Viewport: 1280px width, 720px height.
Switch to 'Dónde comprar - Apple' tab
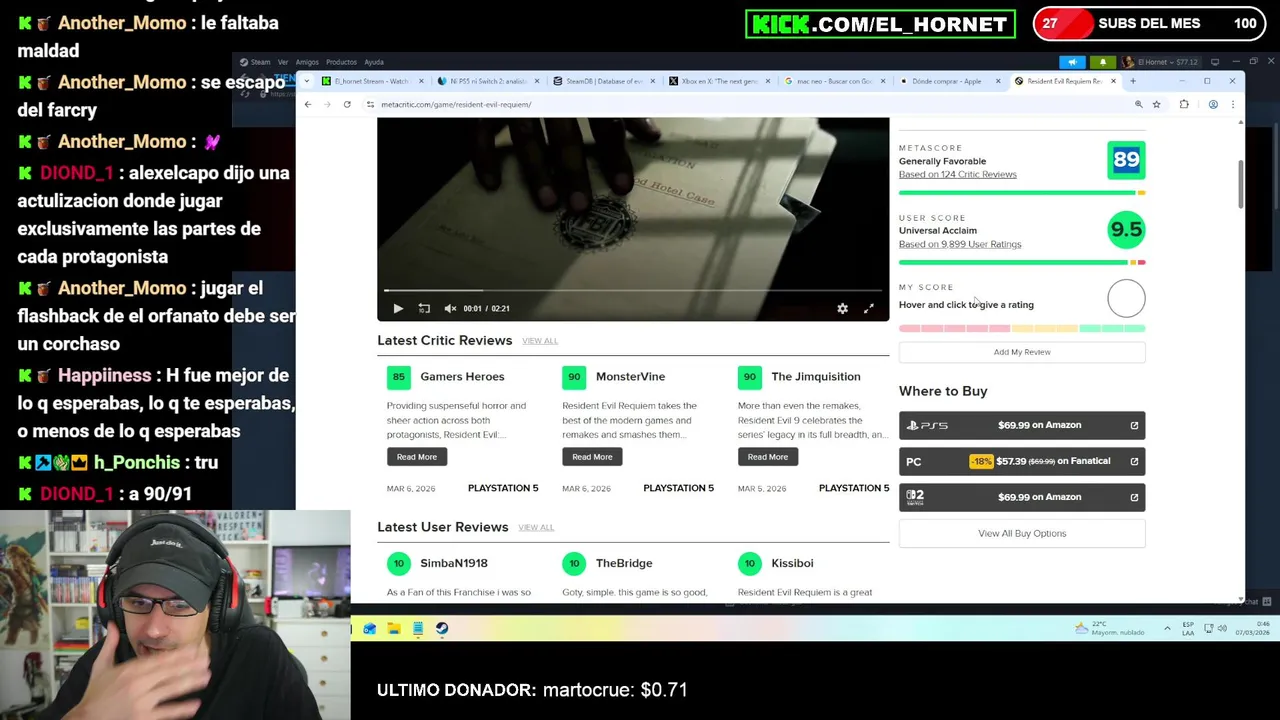[946, 81]
